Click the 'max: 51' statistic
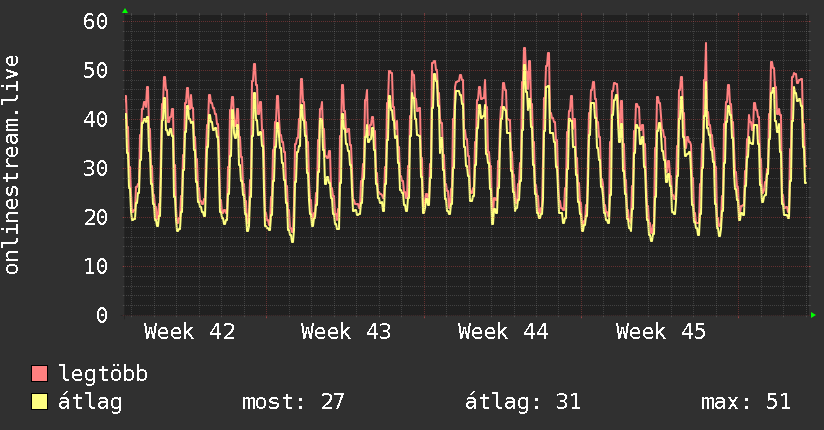Viewport: 824px width, 430px height. (746, 402)
